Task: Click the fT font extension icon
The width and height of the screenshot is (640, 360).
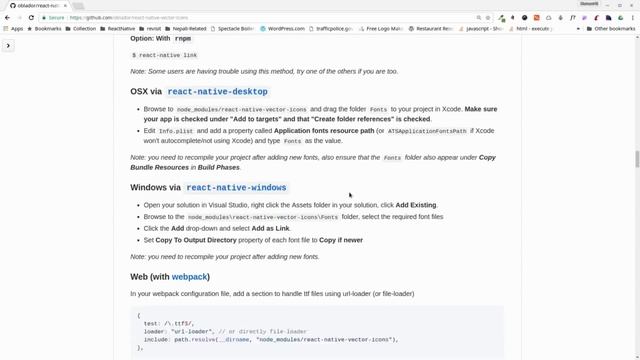Action: [x=573, y=18]
